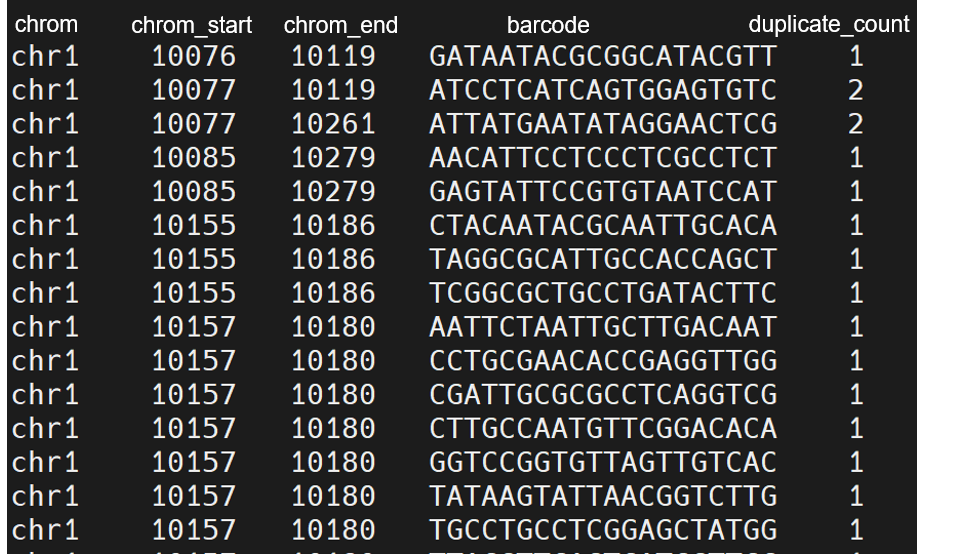
Task: Click the chrom column header
Action: pos(46,24)
